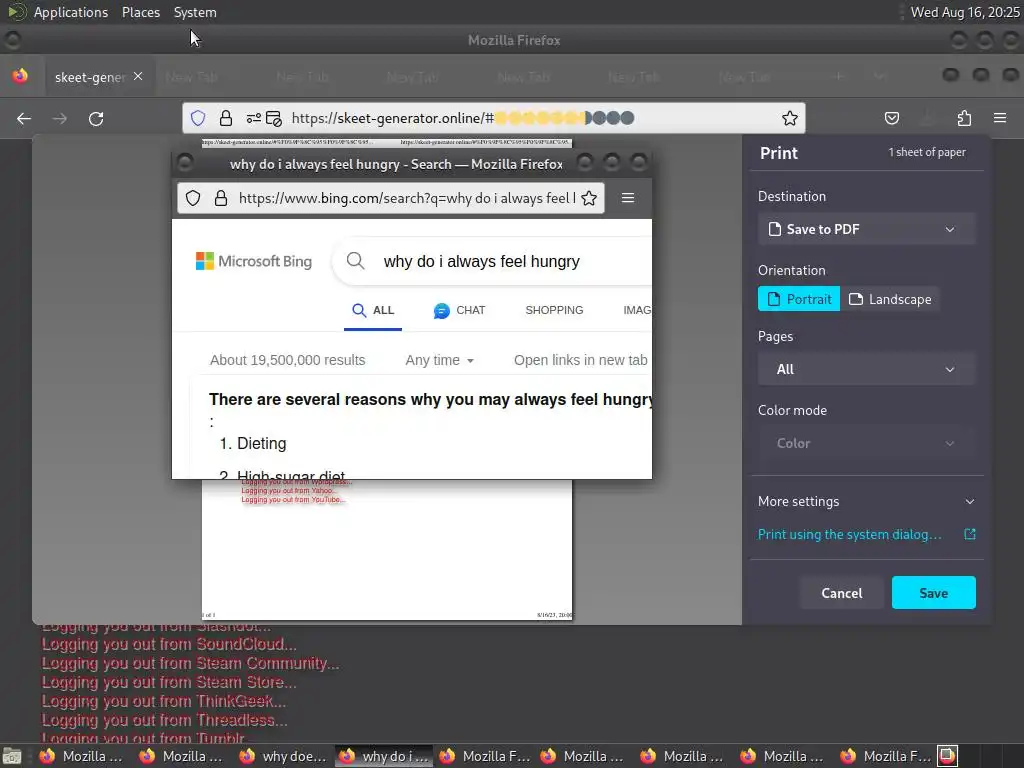
Task: Click the clock Wed Aug 16, 20:25
Action: pyautogui.click(x=965, y=12)
